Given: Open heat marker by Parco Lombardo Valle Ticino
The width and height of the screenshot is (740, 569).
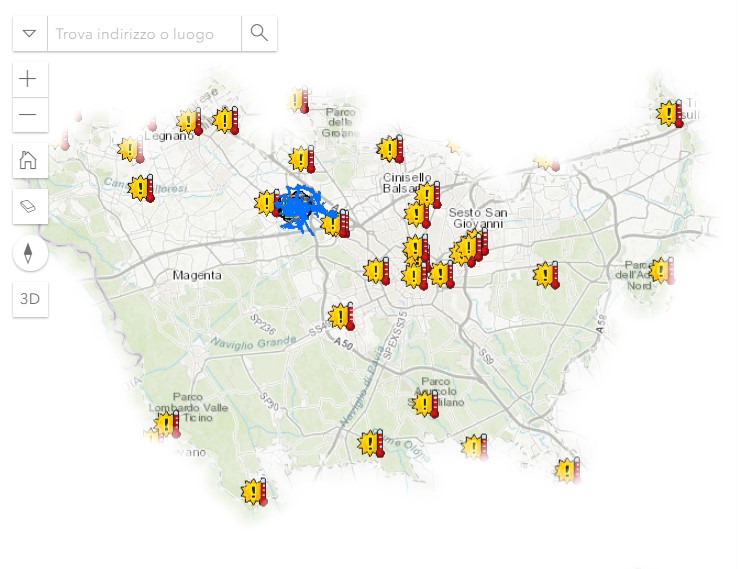Looking at the screenshot, I should 168,424.
